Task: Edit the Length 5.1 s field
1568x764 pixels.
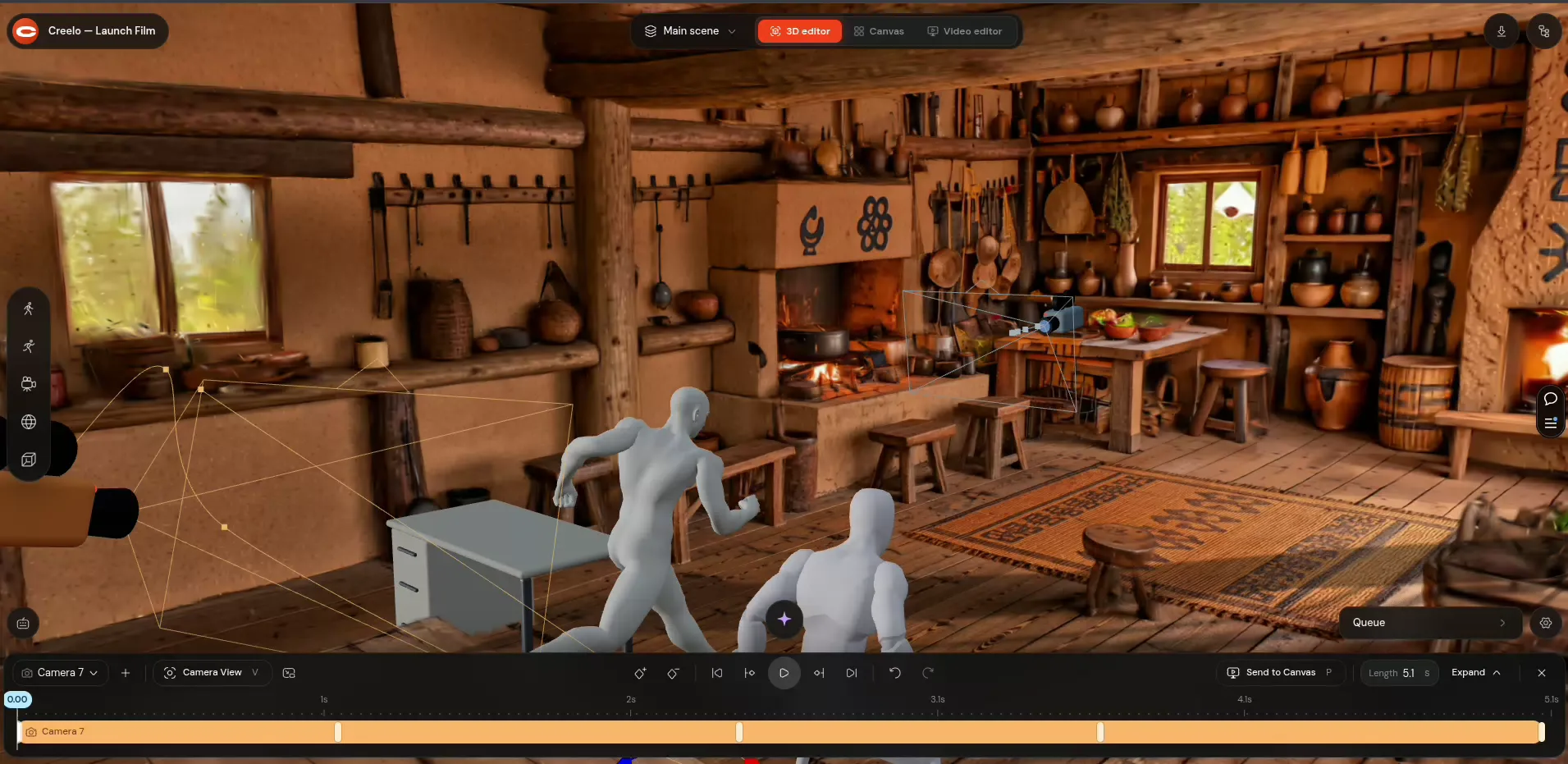Action: click(1399, 673)
